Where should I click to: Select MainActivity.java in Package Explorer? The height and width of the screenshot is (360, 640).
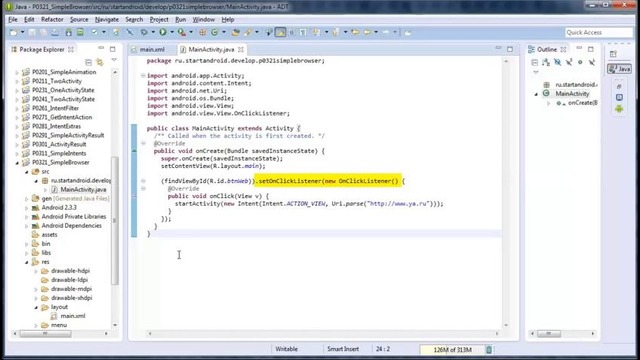83,189
